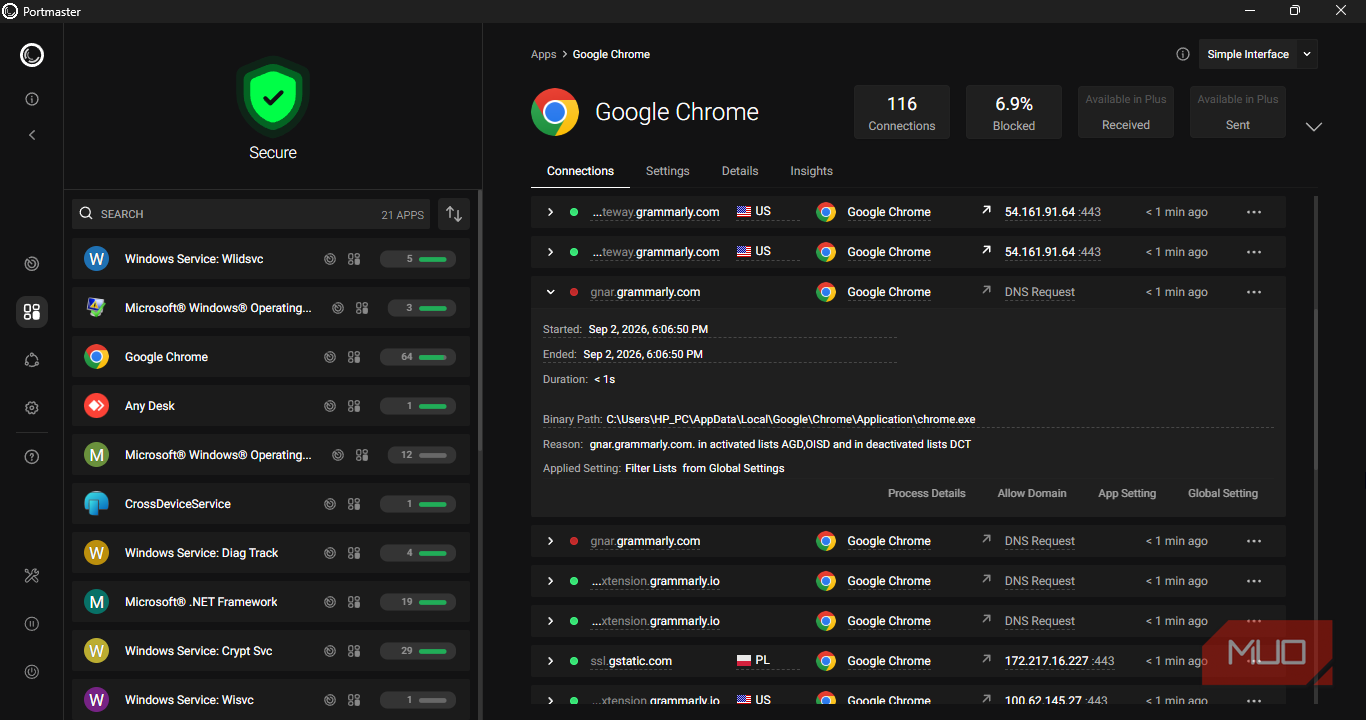Expand first extension.grammarly.io DNS Request row
Screen dimensions: 1366x720
tap(550, 581)
